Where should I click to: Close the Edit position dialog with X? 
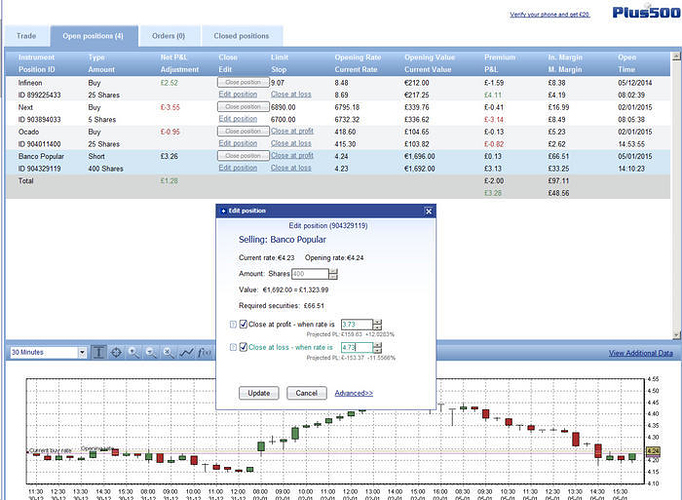(x=428, y=211)
